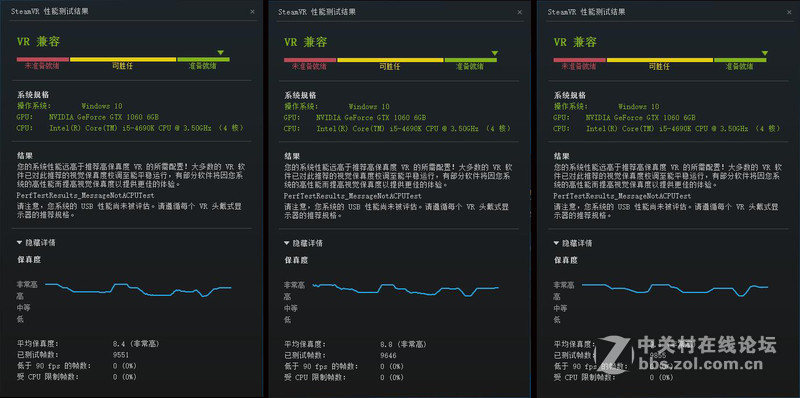800x398 pixels.
Task: Click the '系统规格' heading in left window
Action: (x=33, y=95)
